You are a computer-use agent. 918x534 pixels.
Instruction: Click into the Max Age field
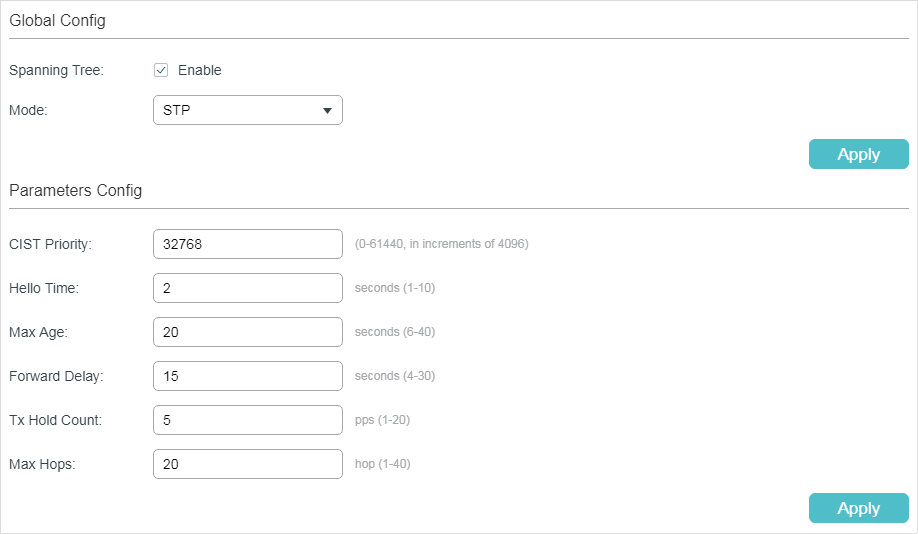(248, 332)
